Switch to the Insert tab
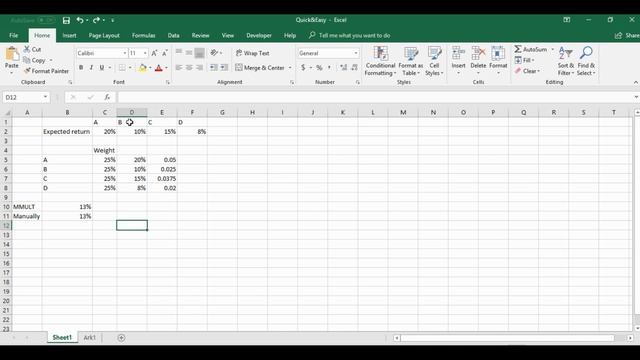 69,36
